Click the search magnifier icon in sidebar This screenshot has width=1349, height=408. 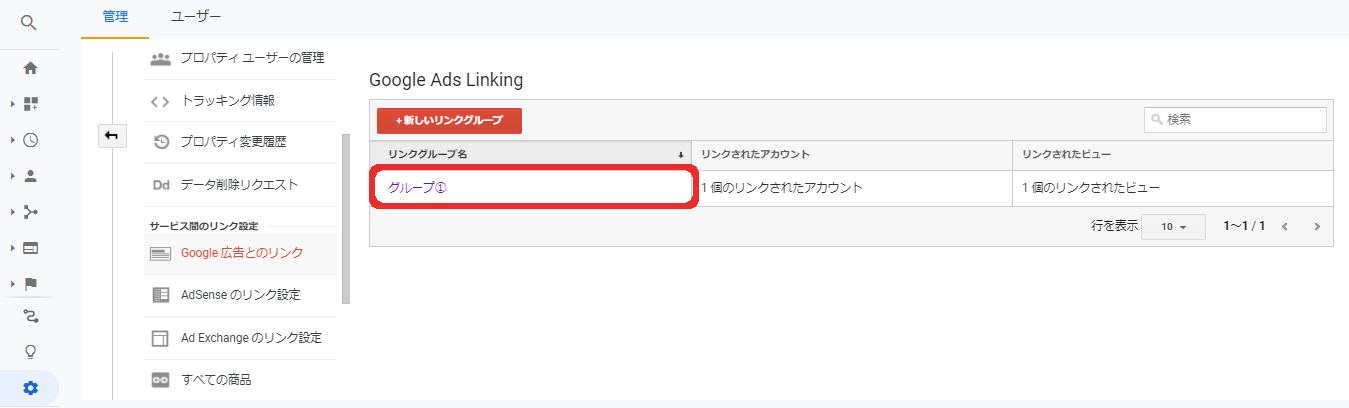pyautogui.click(x=29, y=22)
